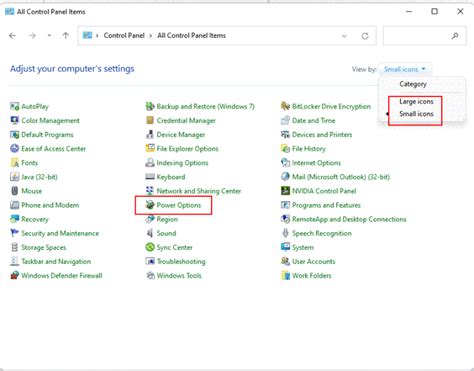Click the Security and Maintenance flag icon
This screenshot has width=474, height=371.
point(14,233)
